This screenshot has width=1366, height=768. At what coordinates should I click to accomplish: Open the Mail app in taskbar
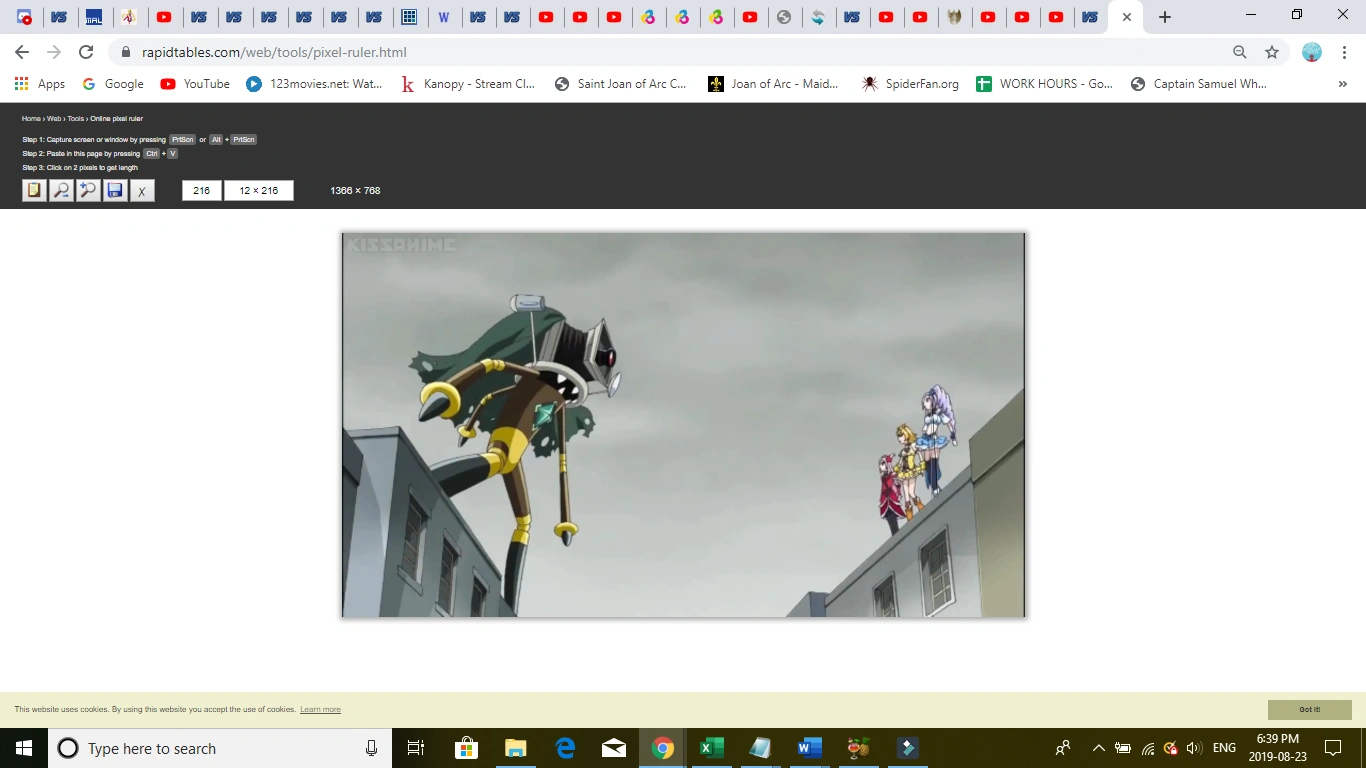pyautogui.click(x=614, y=748)
